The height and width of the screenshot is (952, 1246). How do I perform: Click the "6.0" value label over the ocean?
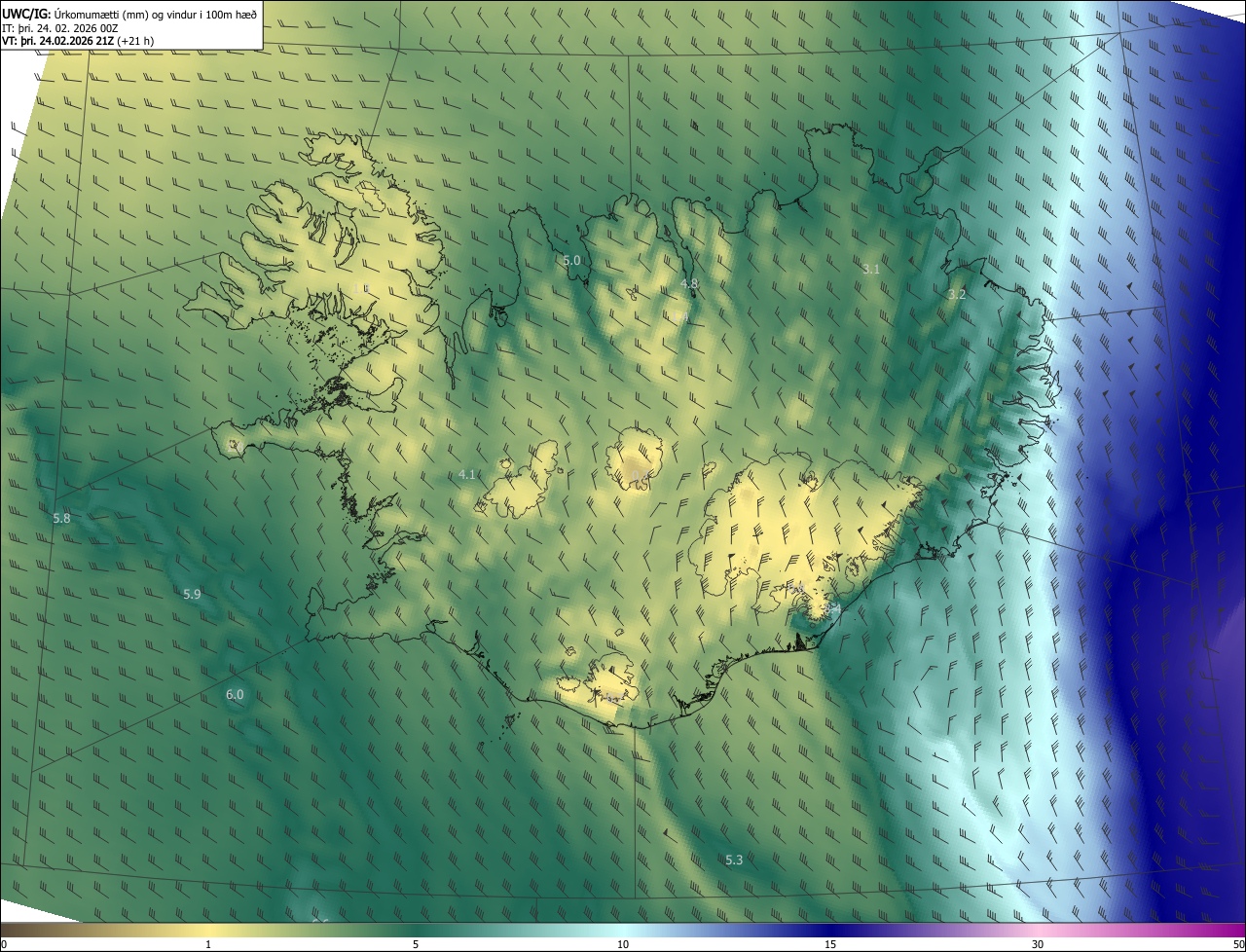coord(235,694)
